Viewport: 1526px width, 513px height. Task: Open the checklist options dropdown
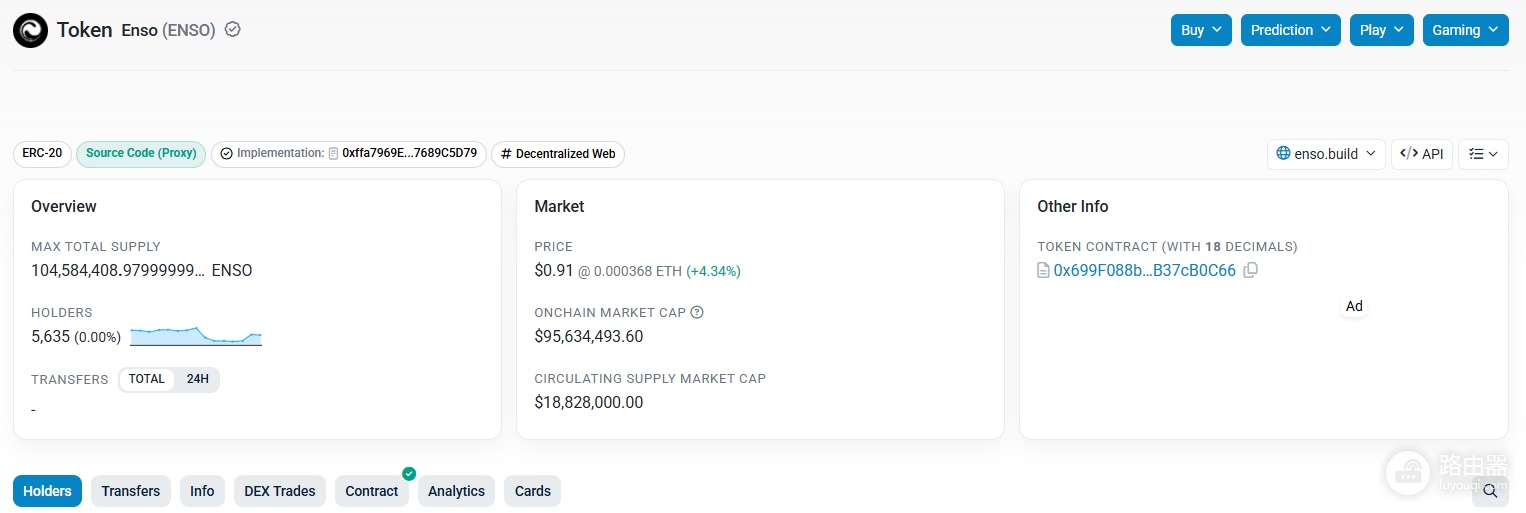click(x=1483, y=154)
